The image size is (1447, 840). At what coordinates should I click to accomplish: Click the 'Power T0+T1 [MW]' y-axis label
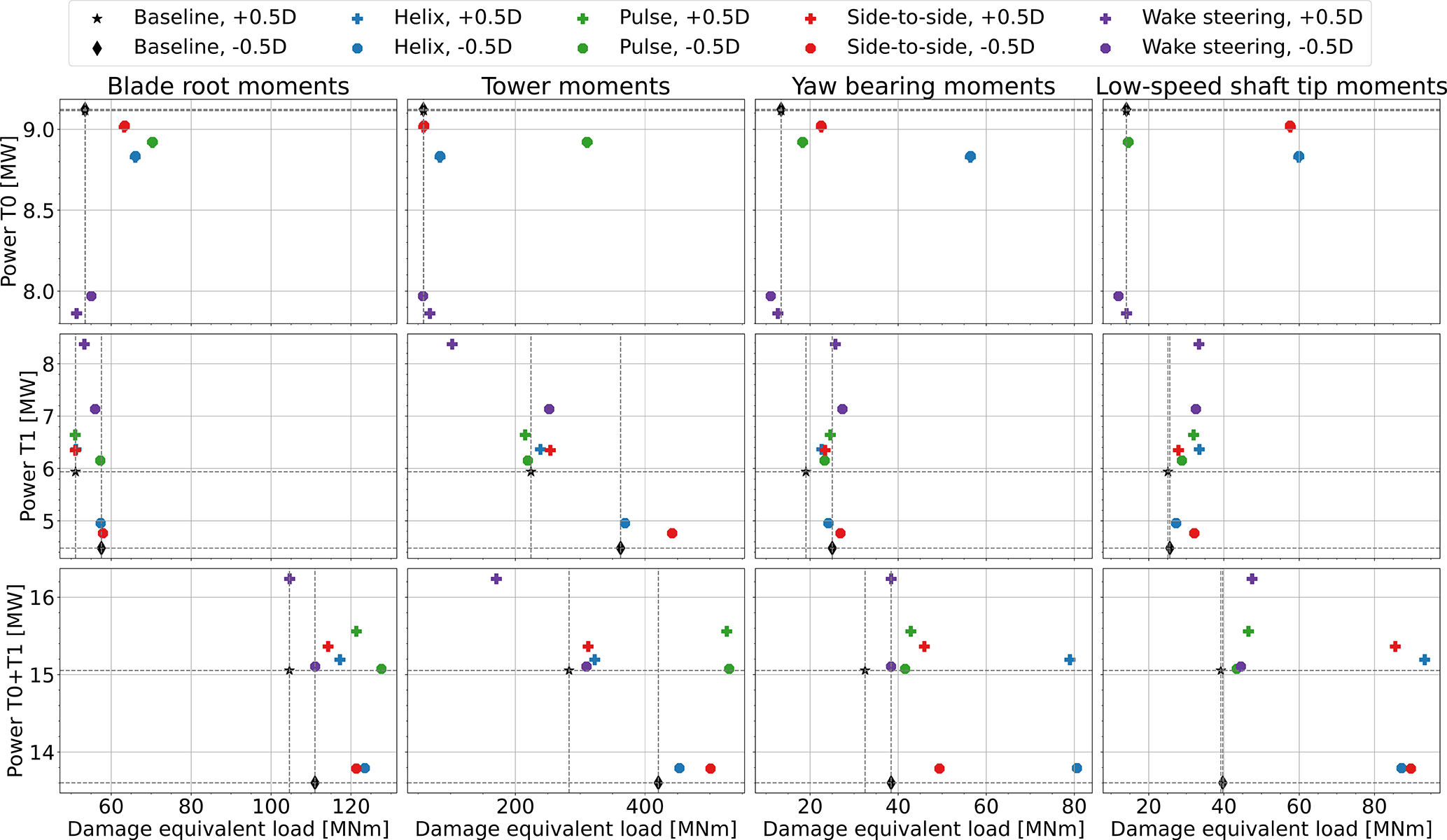pyautogui.click(x=15, y=681)
